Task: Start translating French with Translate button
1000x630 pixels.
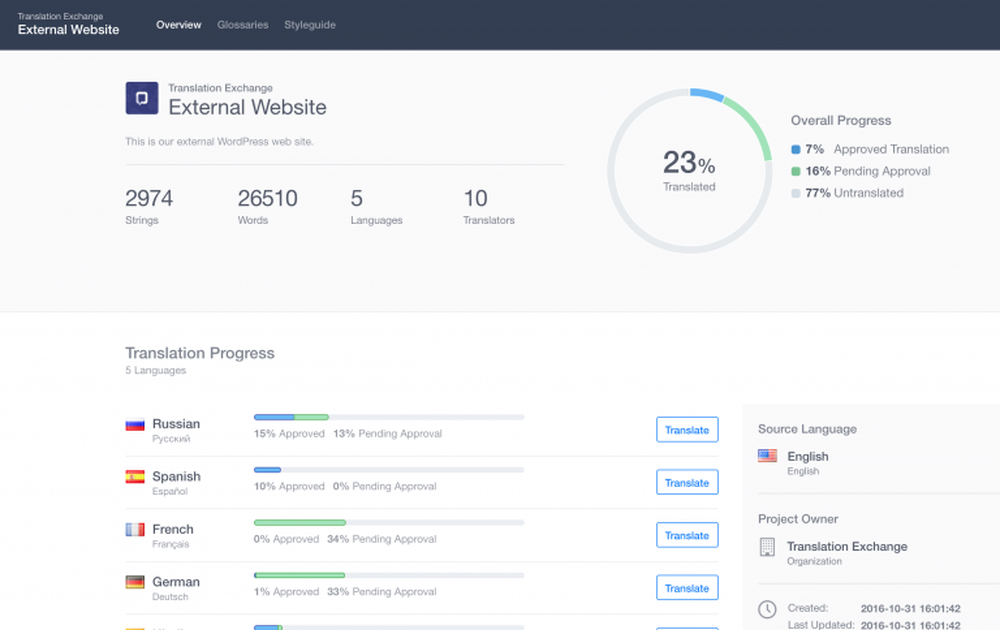Action: tap(687, 536)
